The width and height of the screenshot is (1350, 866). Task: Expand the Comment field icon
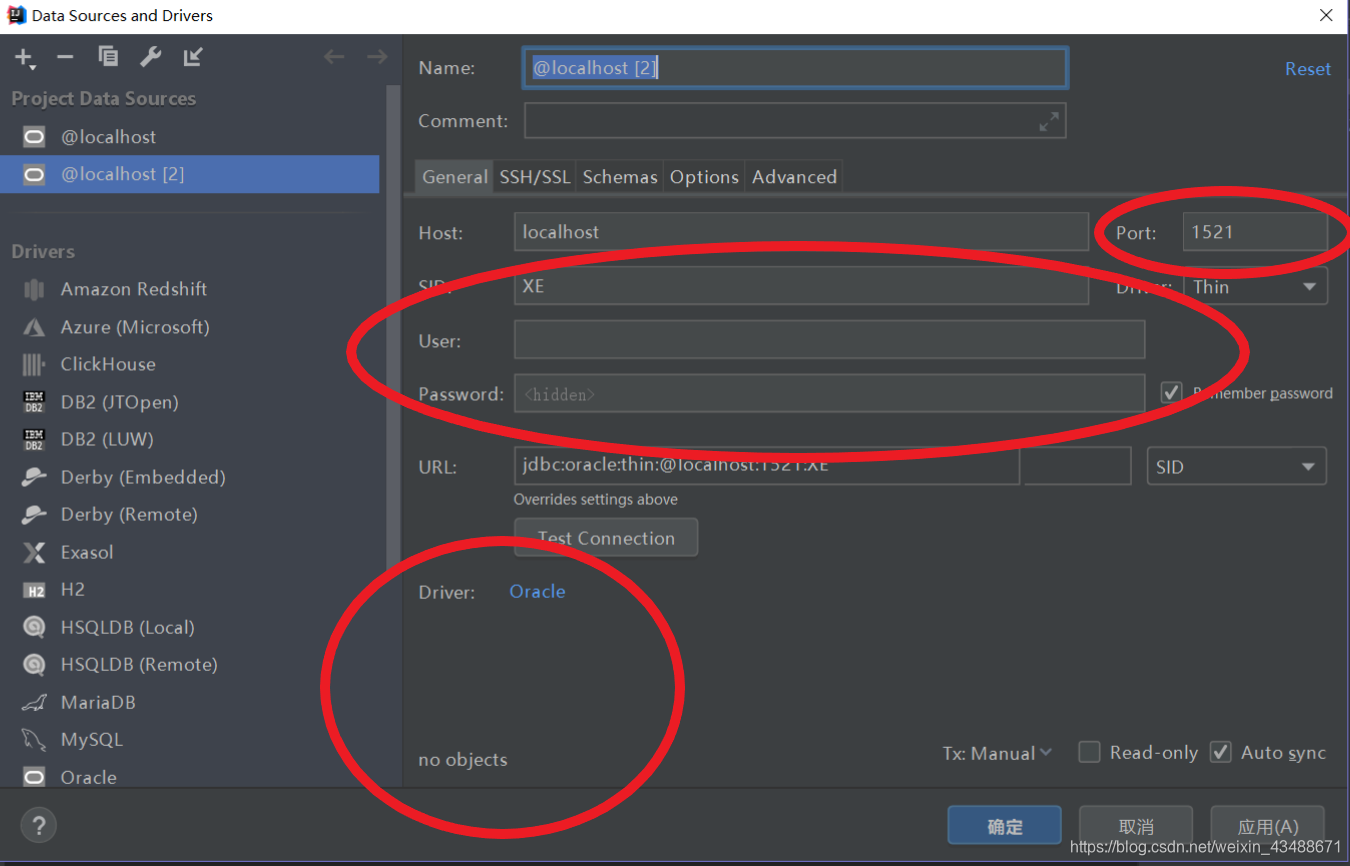click(x=1048, y=122)
